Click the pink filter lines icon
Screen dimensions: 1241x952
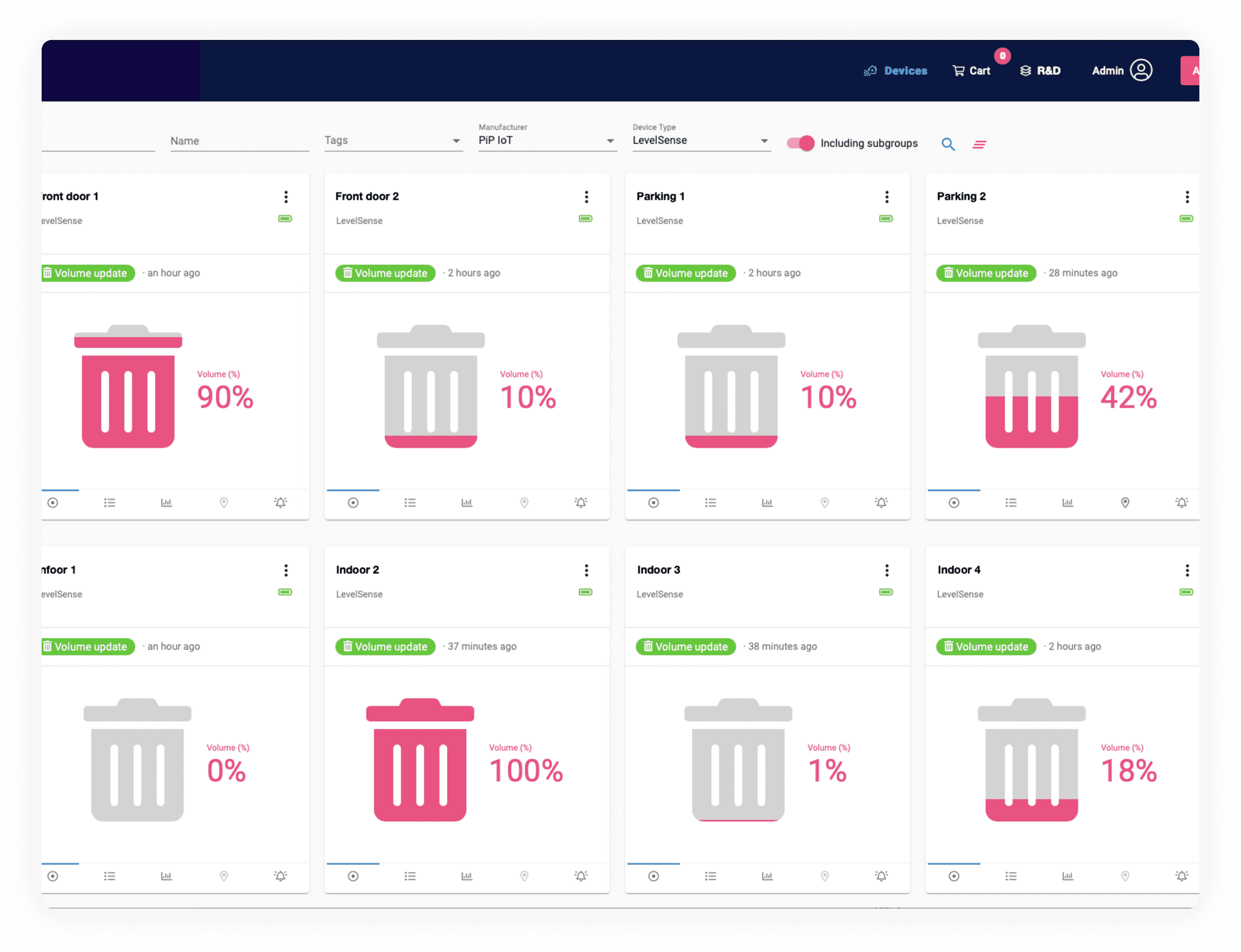click(x=979, y=144)
